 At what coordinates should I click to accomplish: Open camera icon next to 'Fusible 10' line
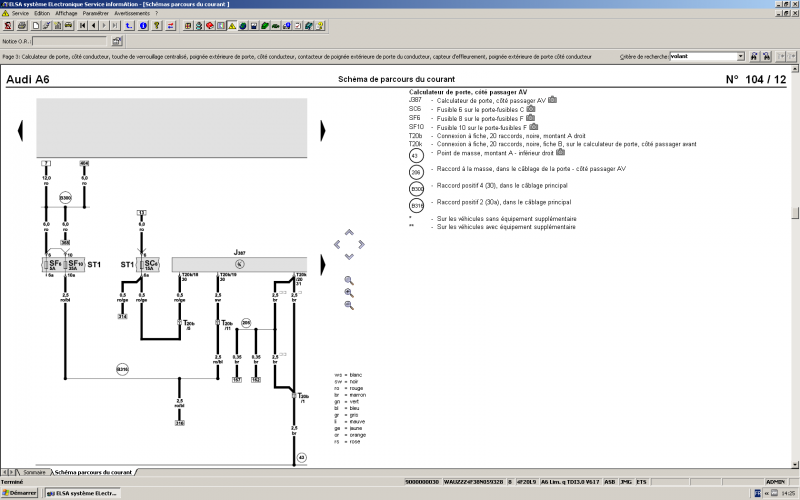(533, 127)
